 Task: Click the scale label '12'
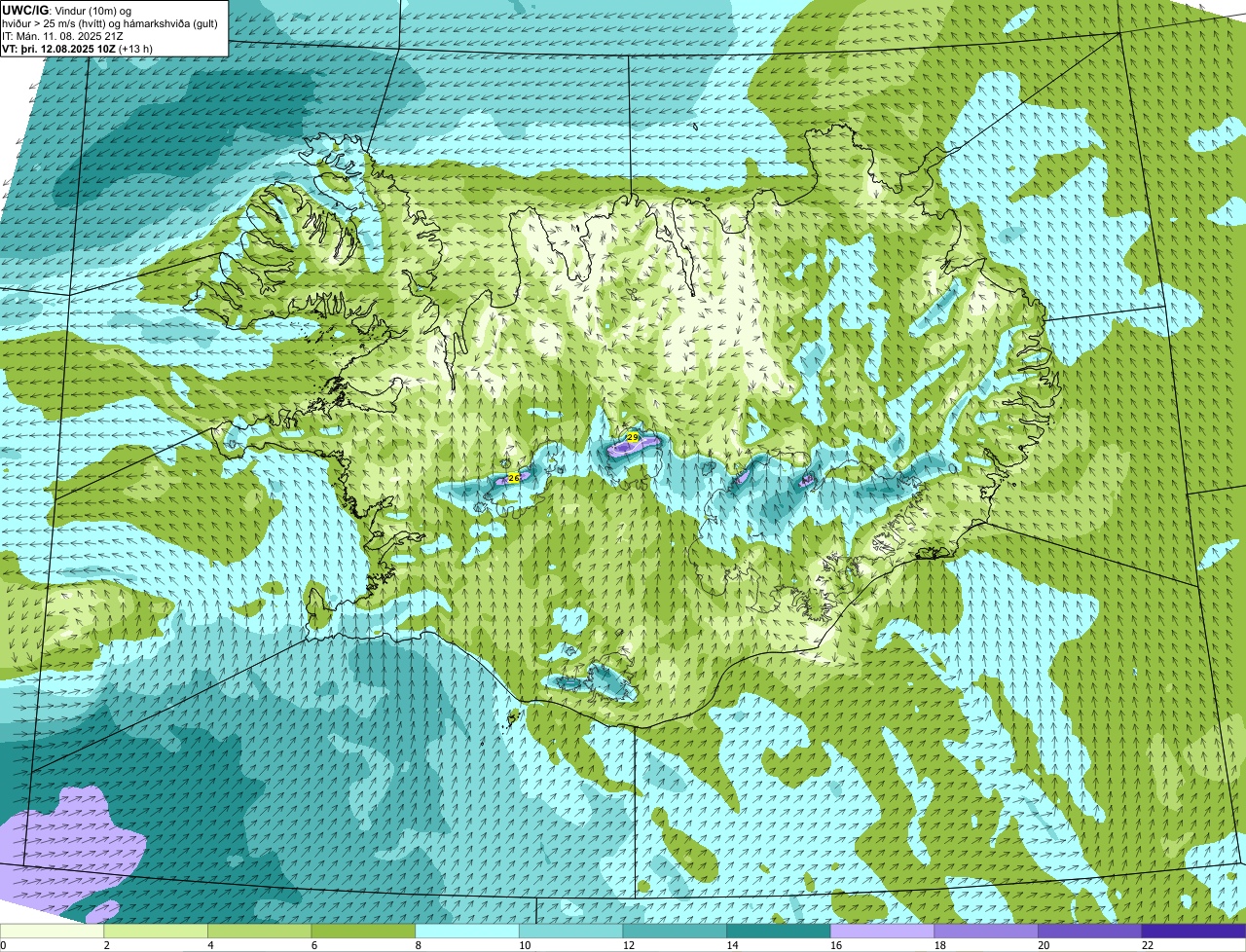(x=629, y=945)
